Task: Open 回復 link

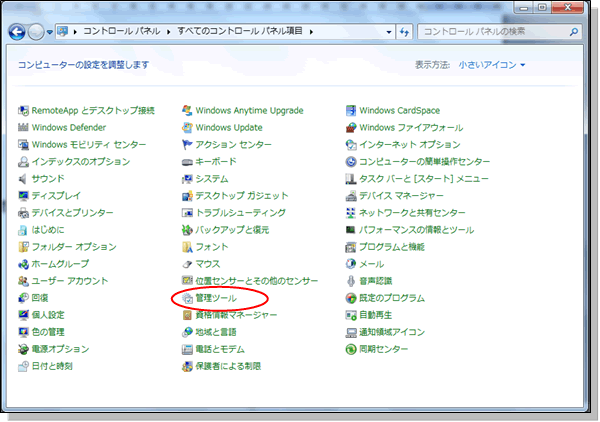Action: (40, 298)
